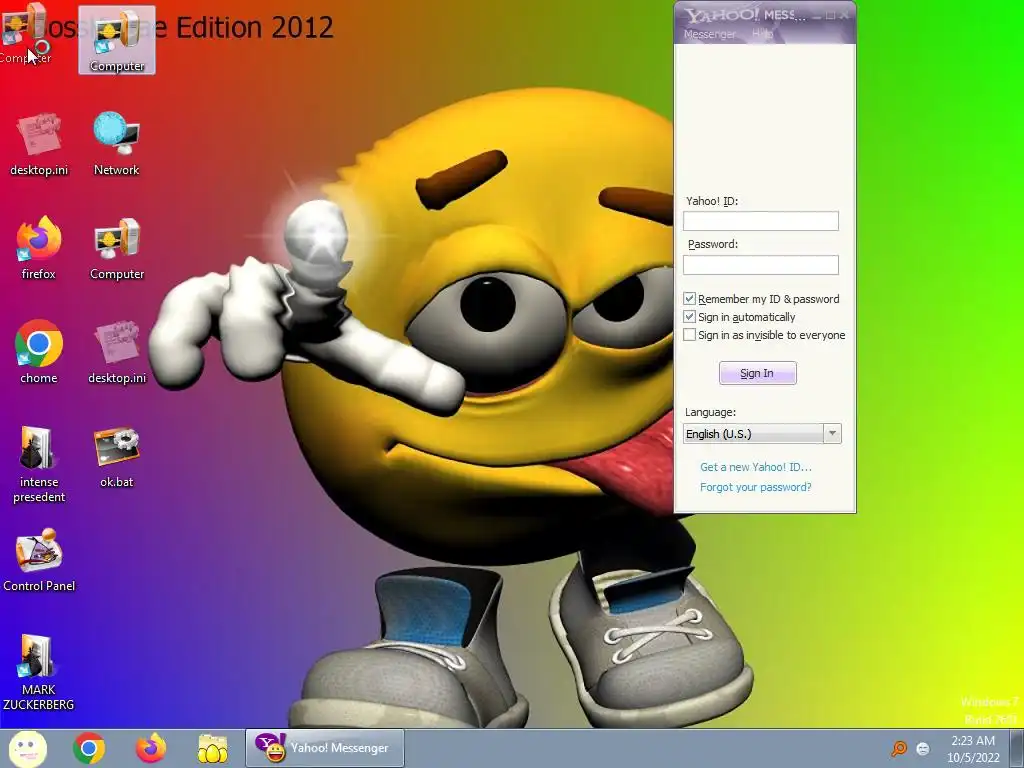The height and width of the screenshot is (768, 1024).
Task: Open the eggs folder icon on the taskbar
Action: 213,748
